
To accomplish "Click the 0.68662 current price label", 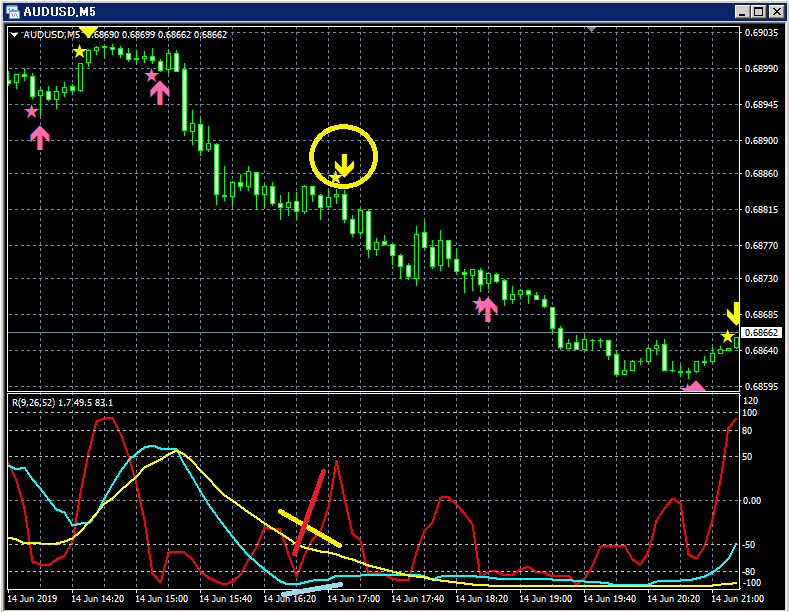I will [761, 333].
